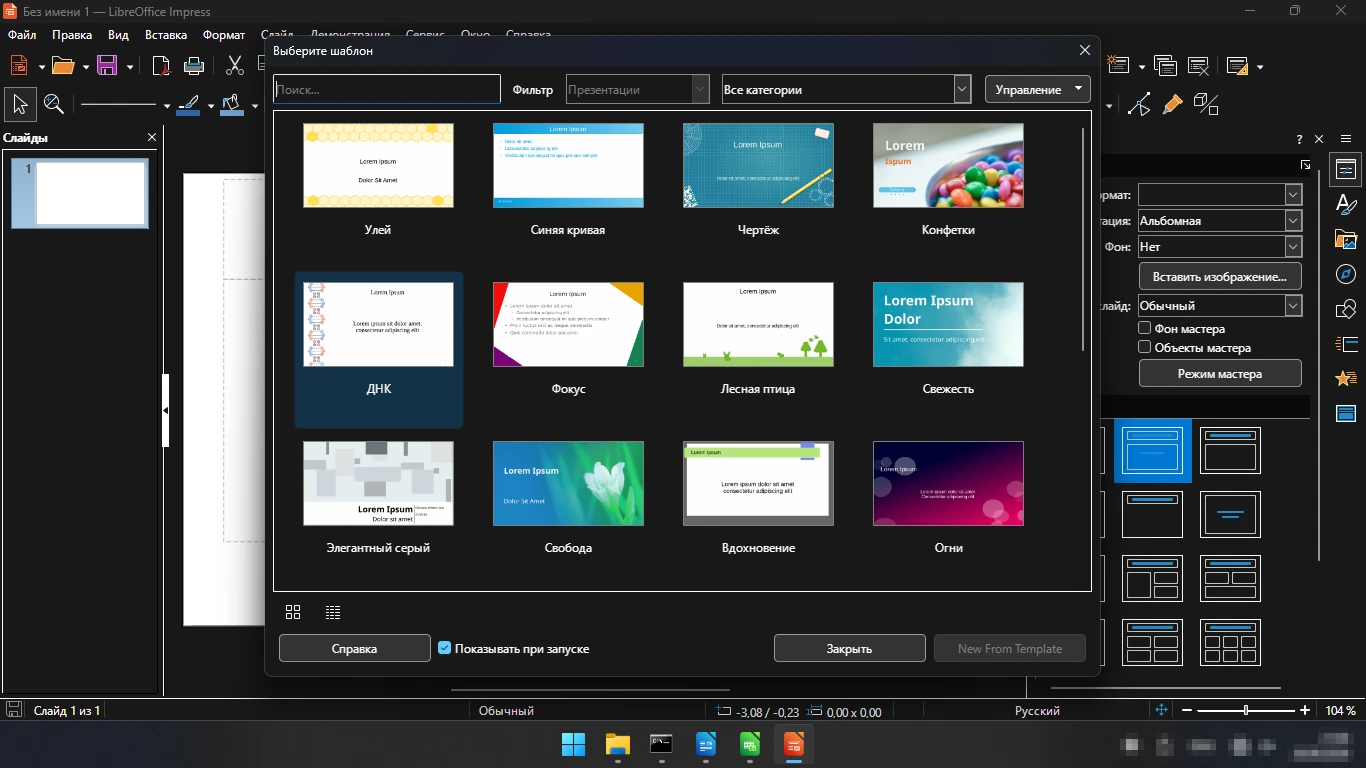The width and height of the screenshot is (1366, 768).
Task: Click the Вставить изображение button
Action: coord(1220,276)
